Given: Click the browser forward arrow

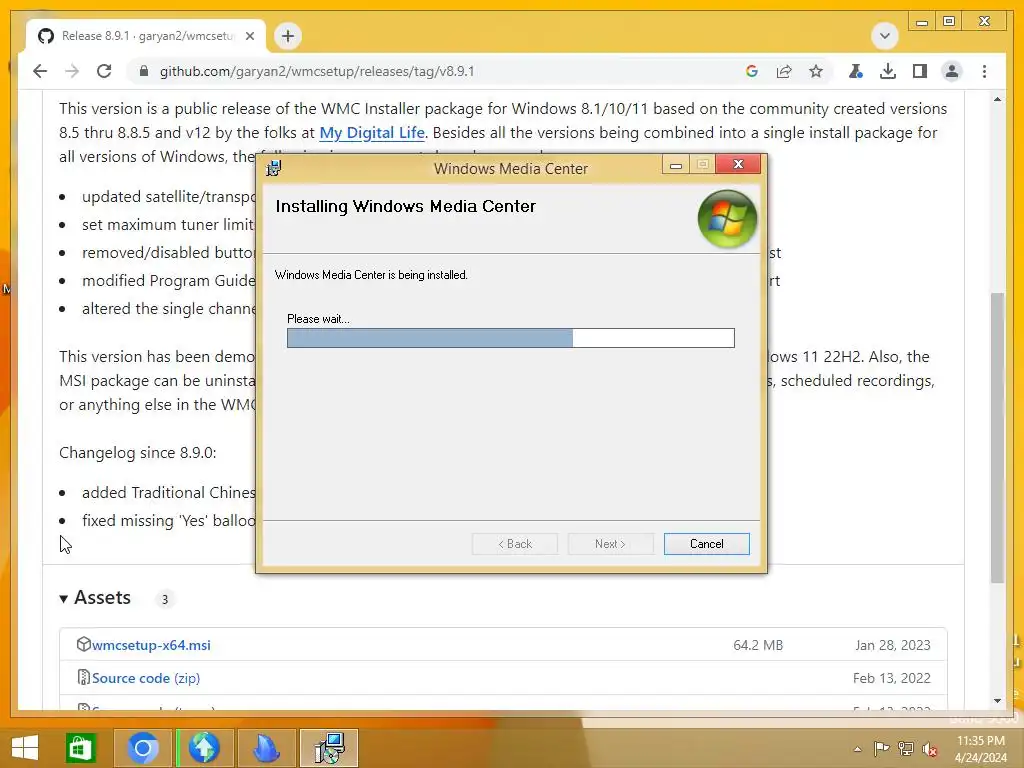Looking at the screenshot, I should click(x=72, y=71).
